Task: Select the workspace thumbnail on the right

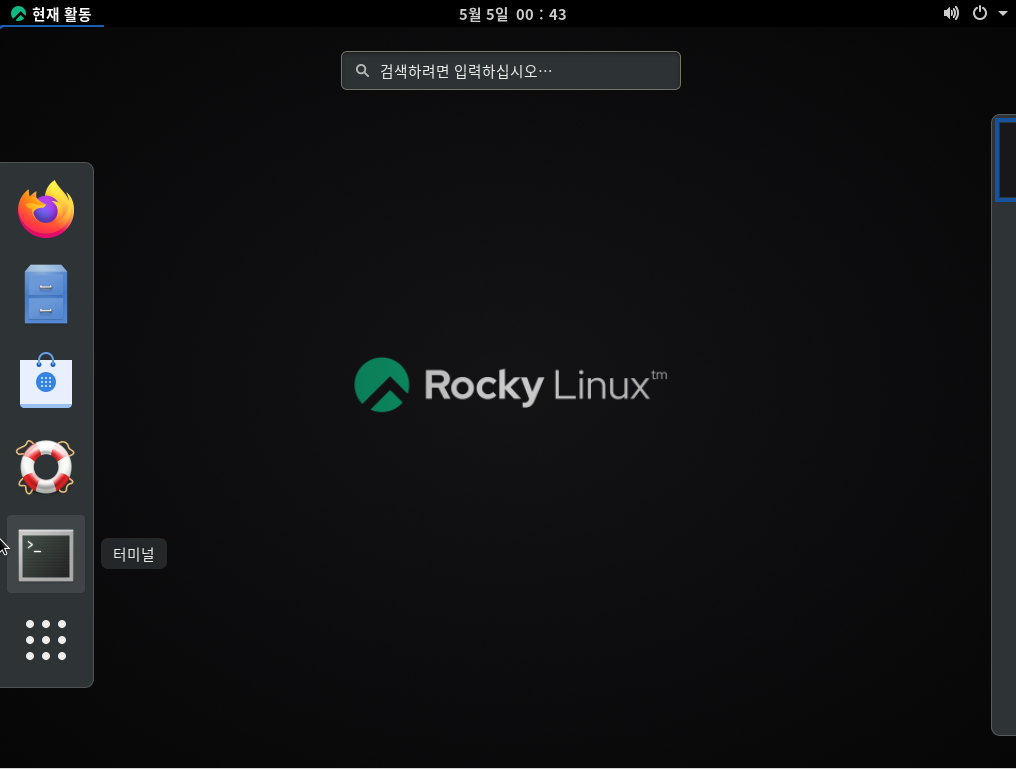Action: pyautogui.click(x=1006, y=159)
